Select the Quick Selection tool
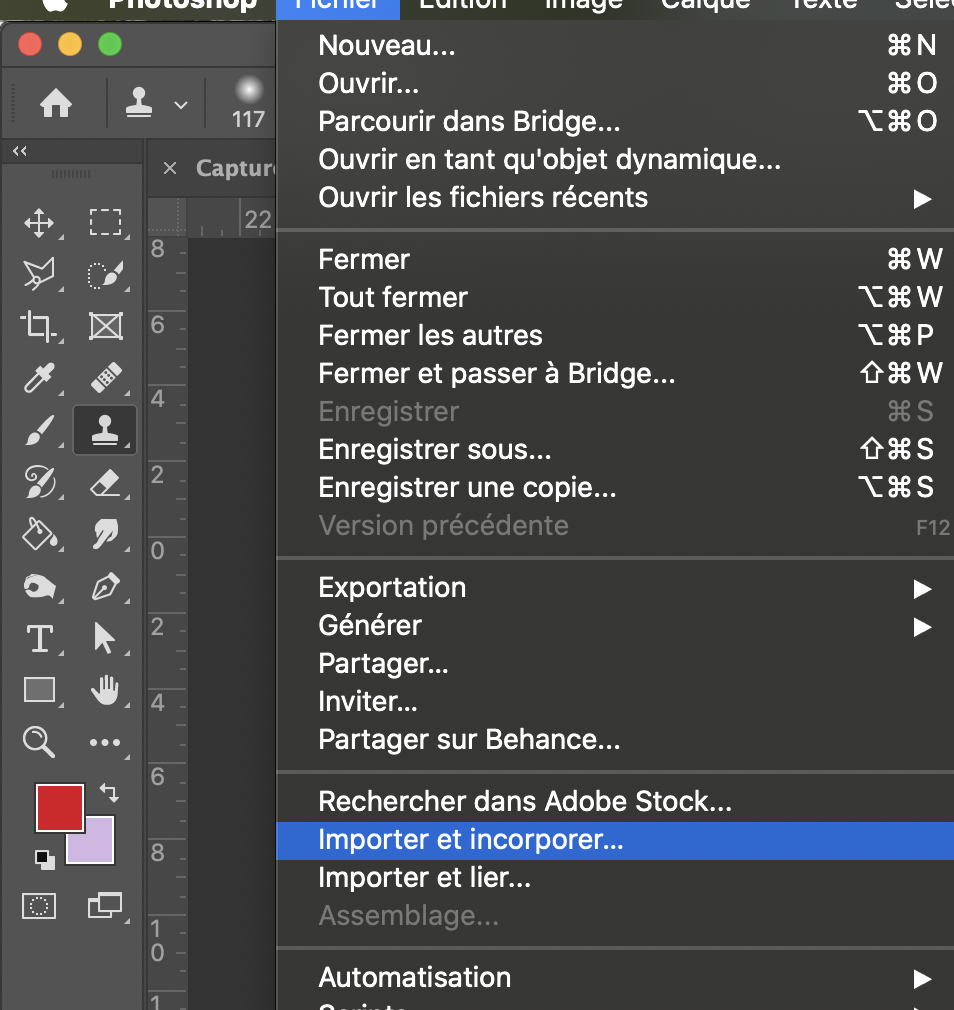 [x=105, y=274]
